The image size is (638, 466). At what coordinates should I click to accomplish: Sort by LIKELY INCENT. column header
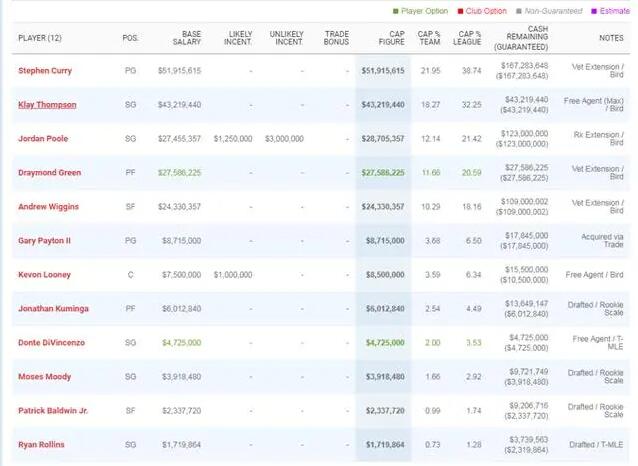click(238, 38)
